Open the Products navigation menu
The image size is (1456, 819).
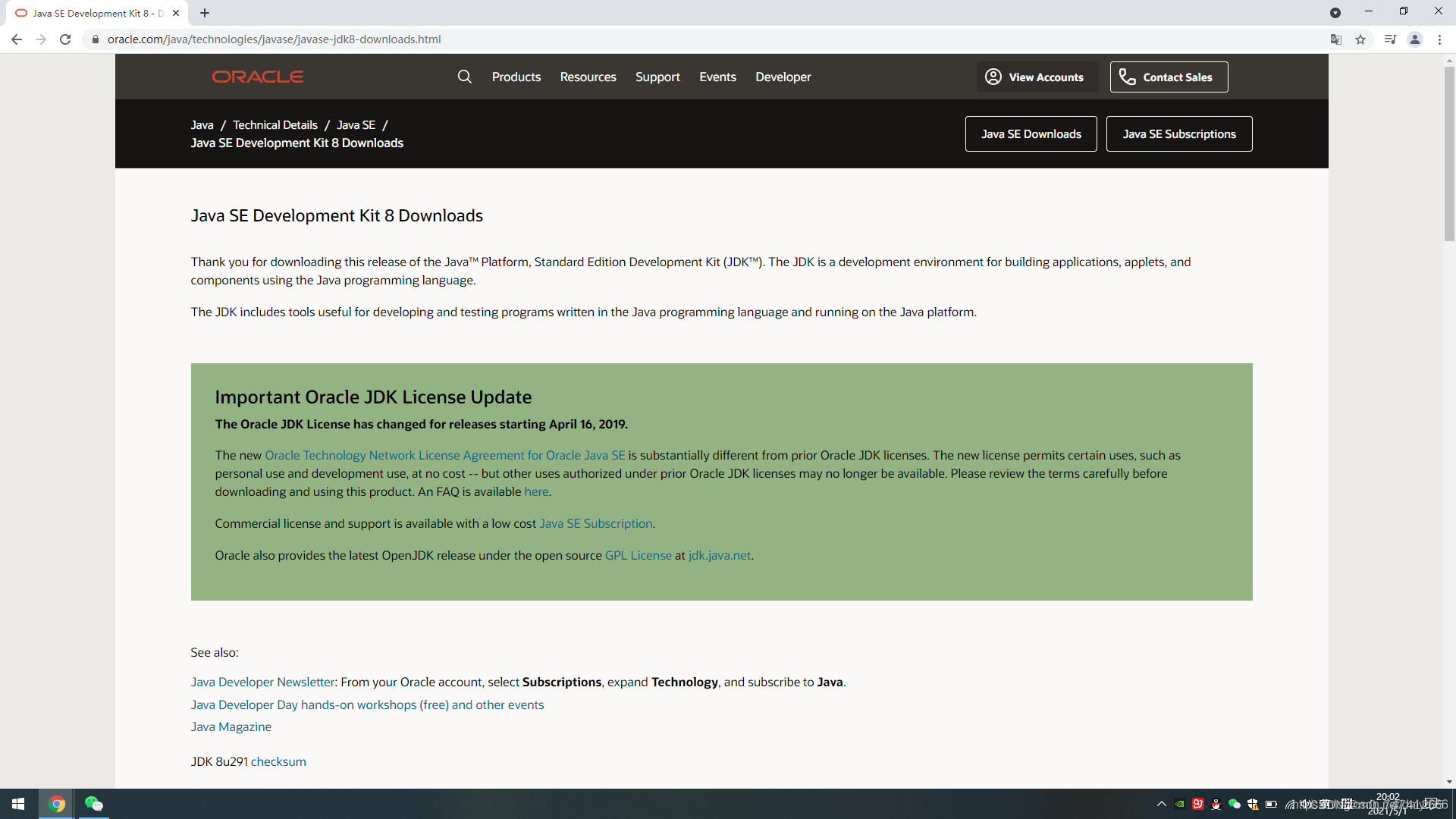[x=516, y=77]
